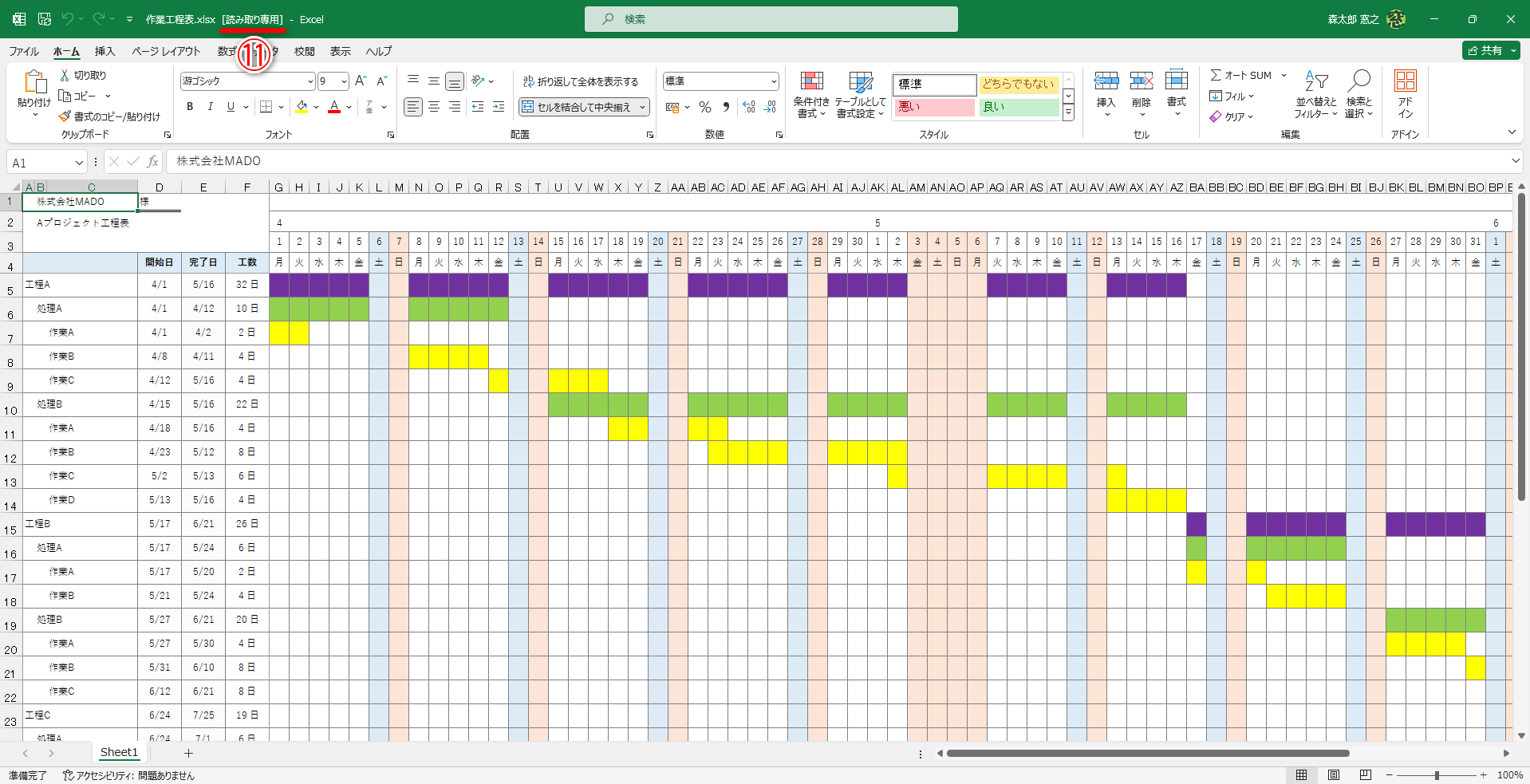Viewport: 1530px width, 784px height.
Task: Click the Insert Function fx icon
Action: (152, 162)
